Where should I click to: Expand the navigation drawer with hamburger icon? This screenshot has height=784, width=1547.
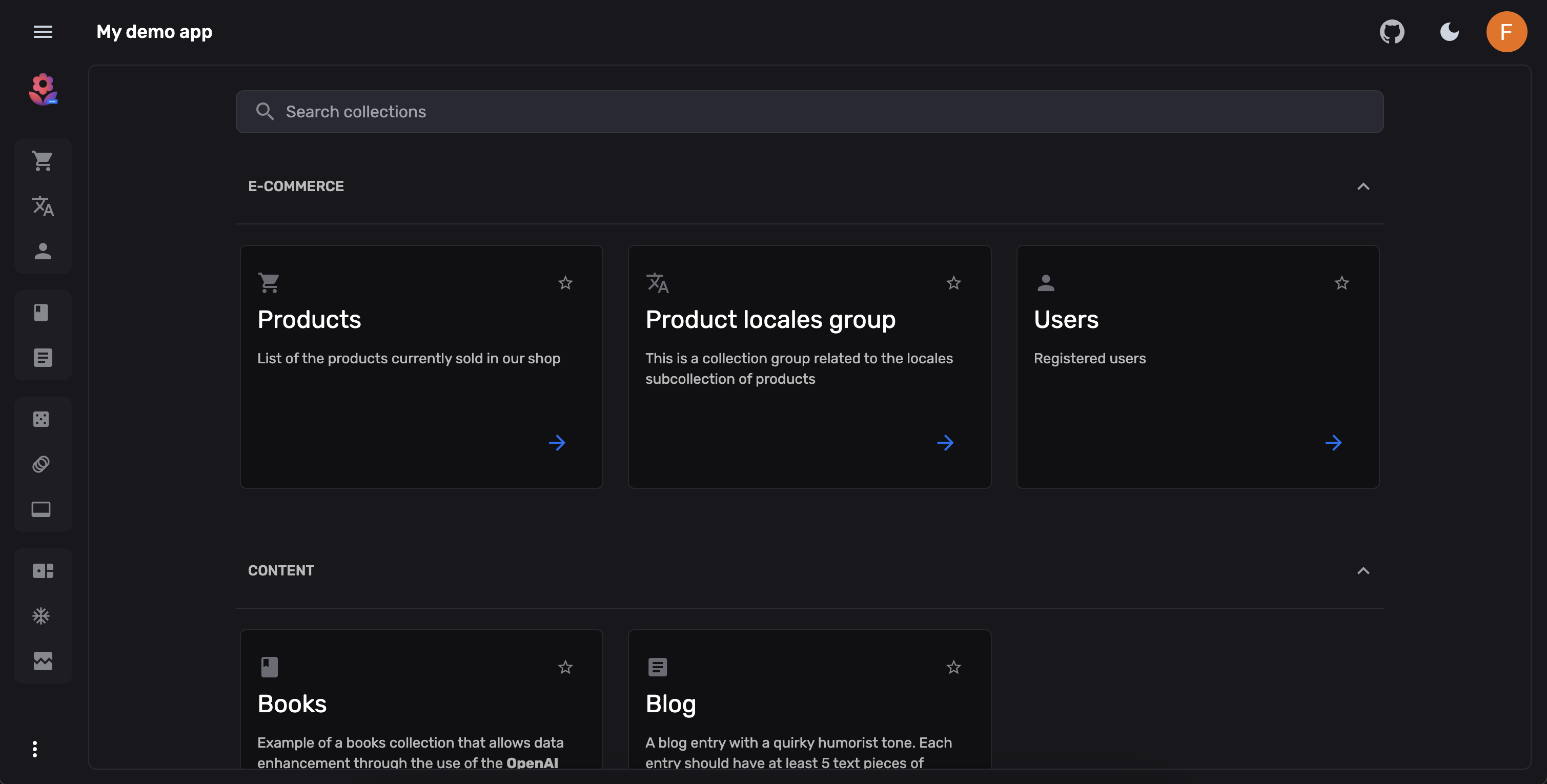(43, 31)
